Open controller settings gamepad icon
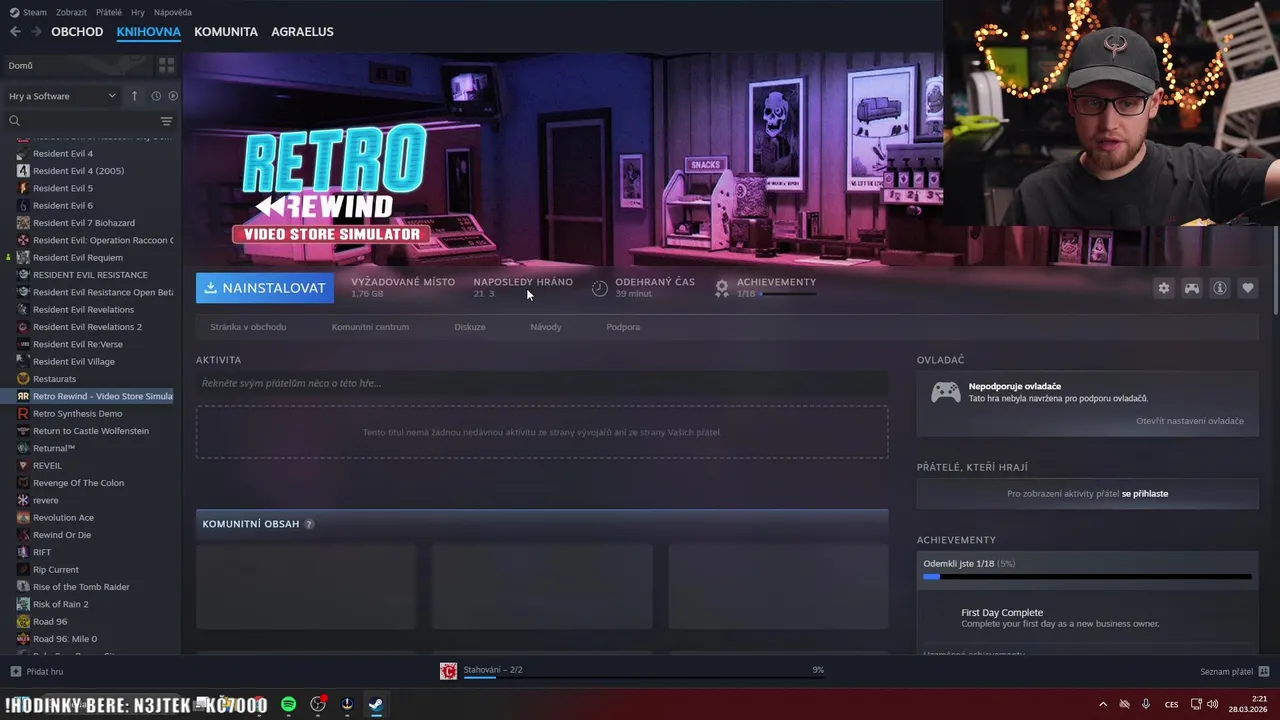 coord(1192,288)
